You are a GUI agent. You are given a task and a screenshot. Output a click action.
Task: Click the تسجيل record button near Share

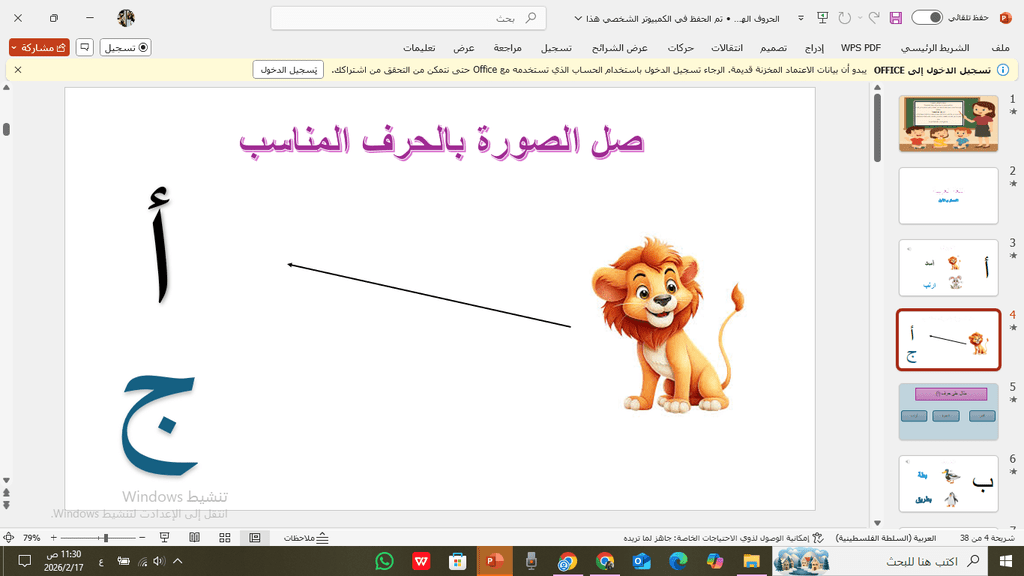coord(125,48)
